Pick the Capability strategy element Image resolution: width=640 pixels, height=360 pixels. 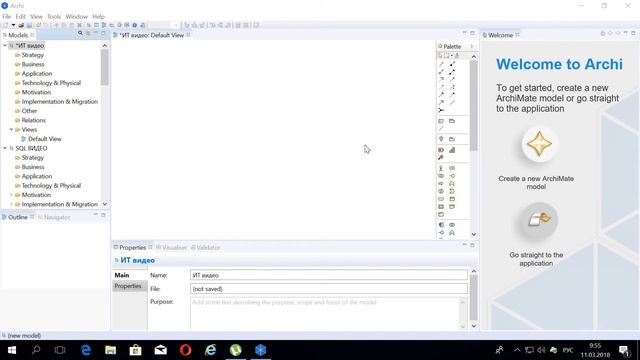click(452, 150)
